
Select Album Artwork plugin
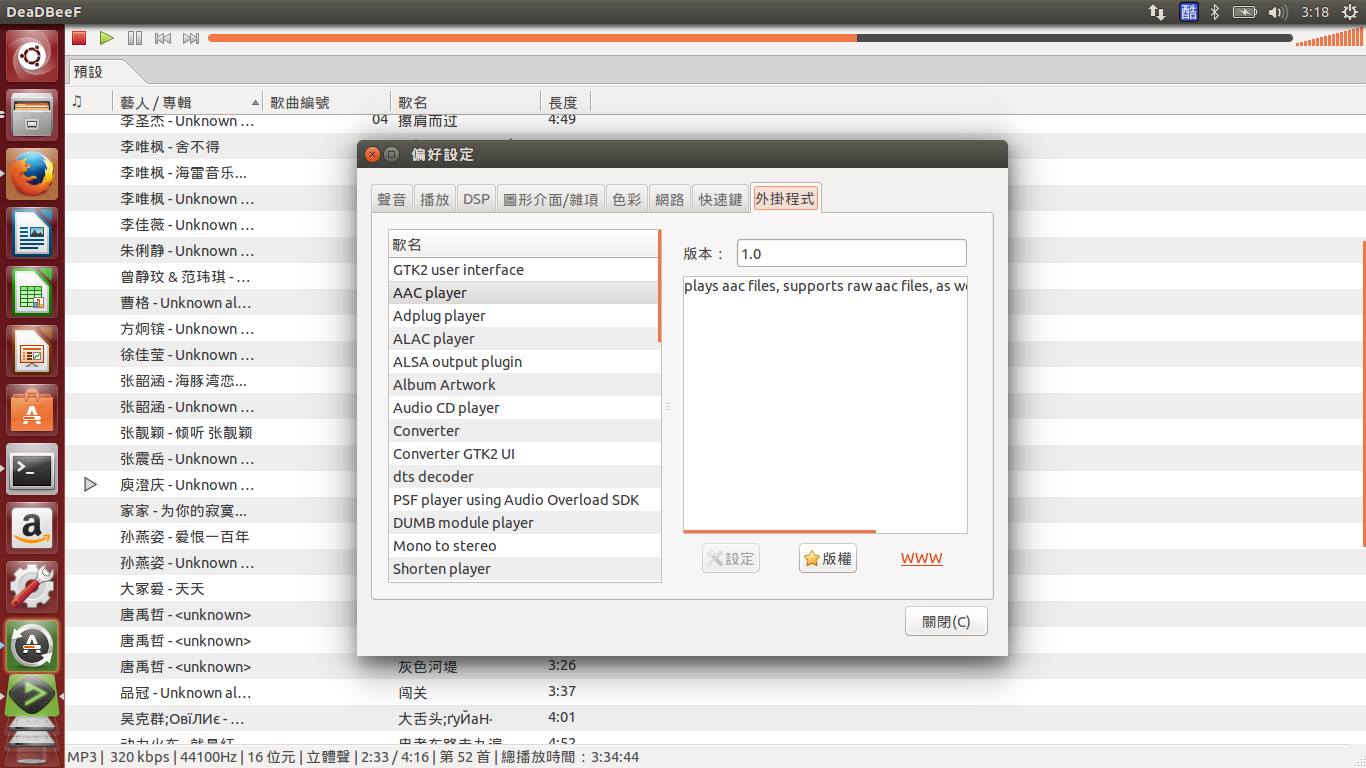pyautogui.click(x=524, y=385)
